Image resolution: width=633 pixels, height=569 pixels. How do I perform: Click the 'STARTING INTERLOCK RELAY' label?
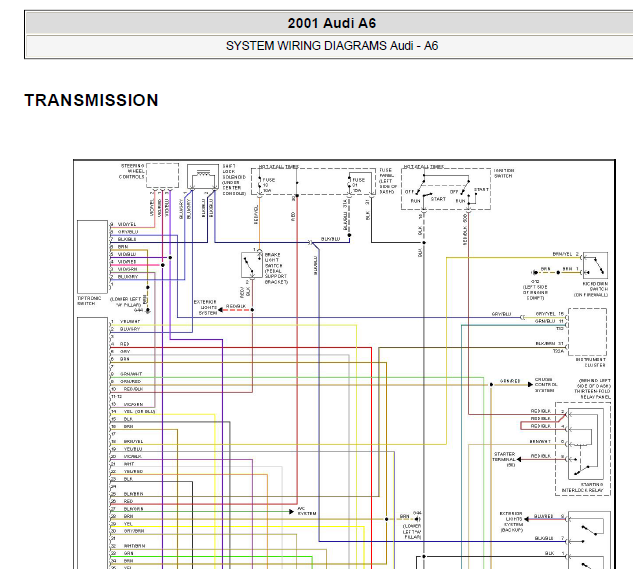pos(583,487)
